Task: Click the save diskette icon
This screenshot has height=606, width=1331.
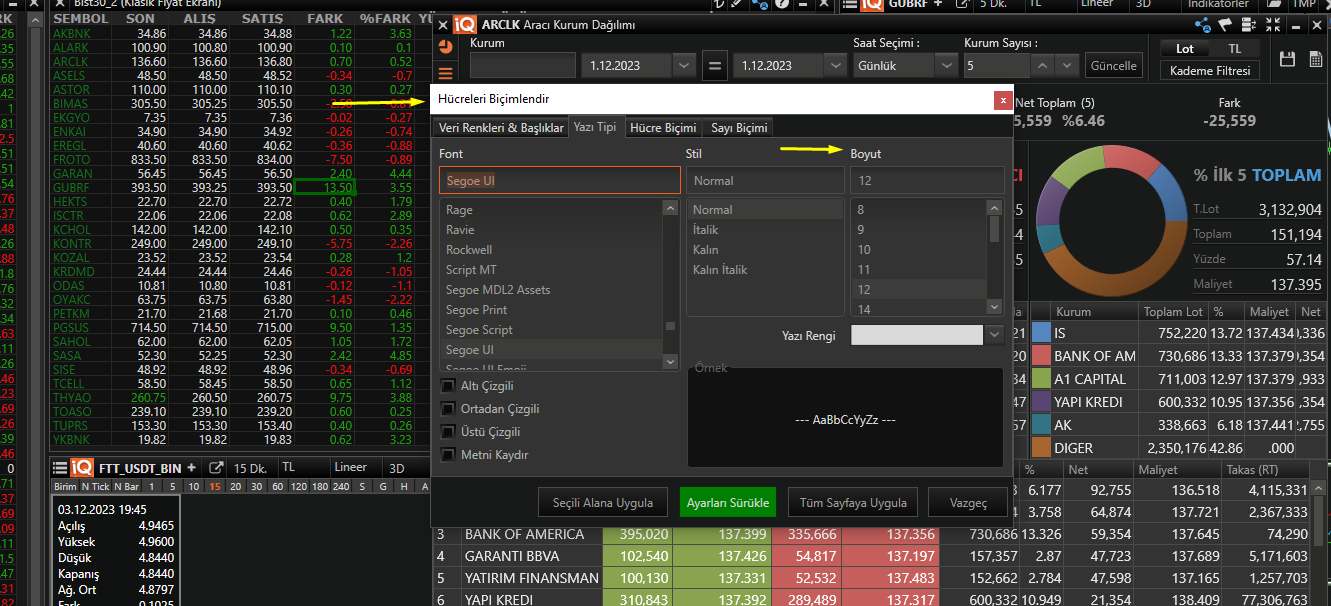Action: (1287, 60)
